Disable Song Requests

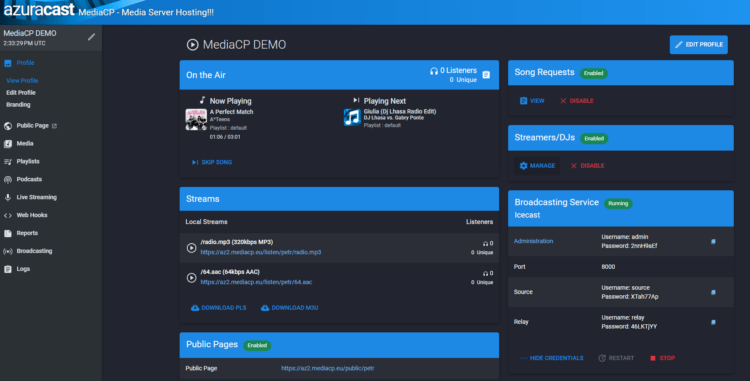coord(576,101)
